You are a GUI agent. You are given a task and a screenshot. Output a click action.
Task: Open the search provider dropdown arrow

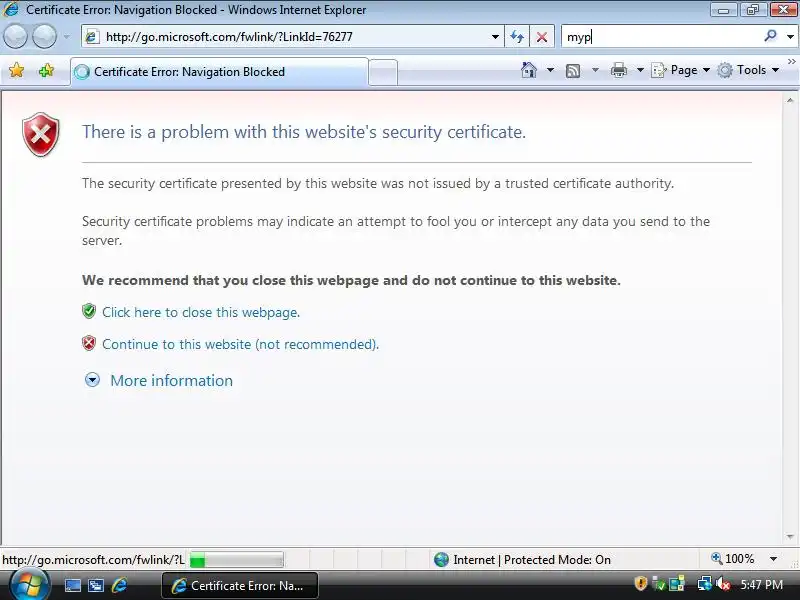tap(790, 37)
